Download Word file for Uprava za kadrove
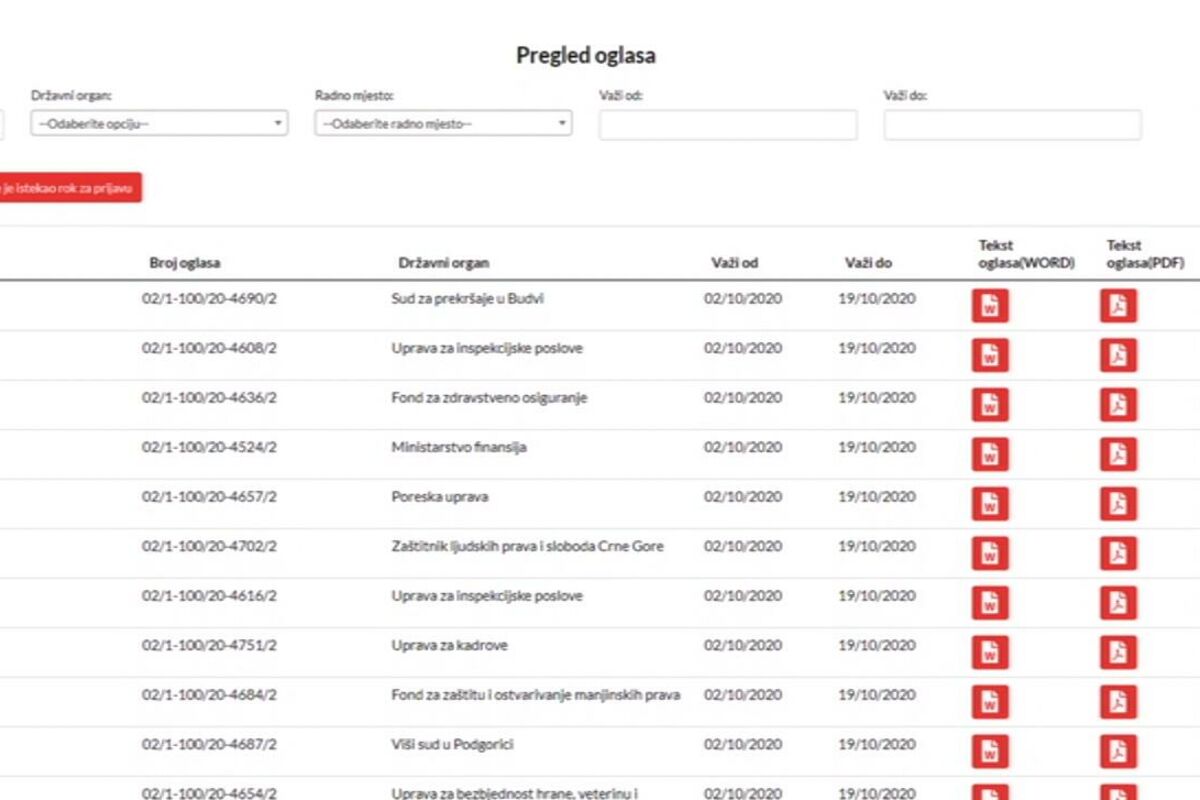Viewport: 1200px width, 800px height. coord(990,653)
